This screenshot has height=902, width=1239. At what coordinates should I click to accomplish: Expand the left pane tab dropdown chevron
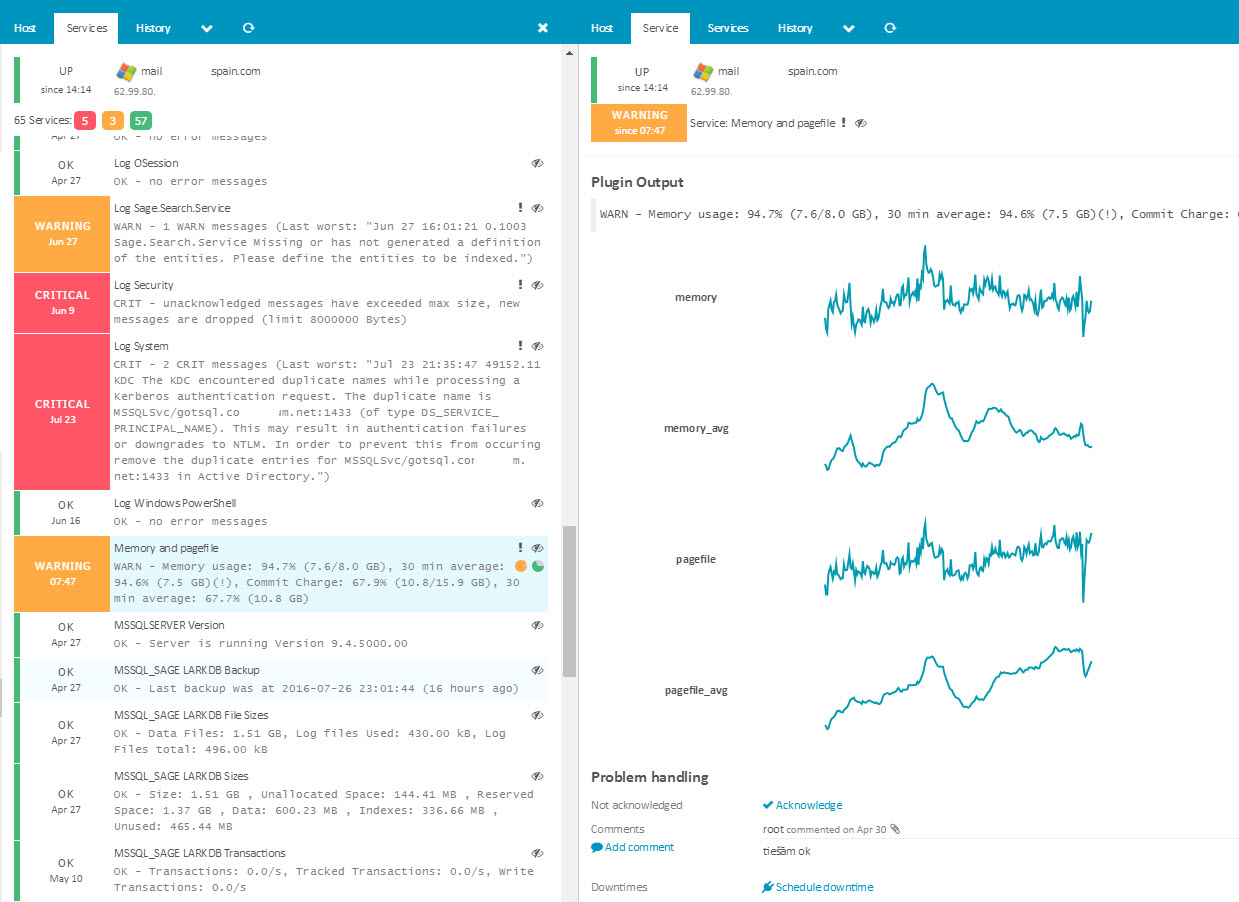pyautogui.click(x=207, y=28)
